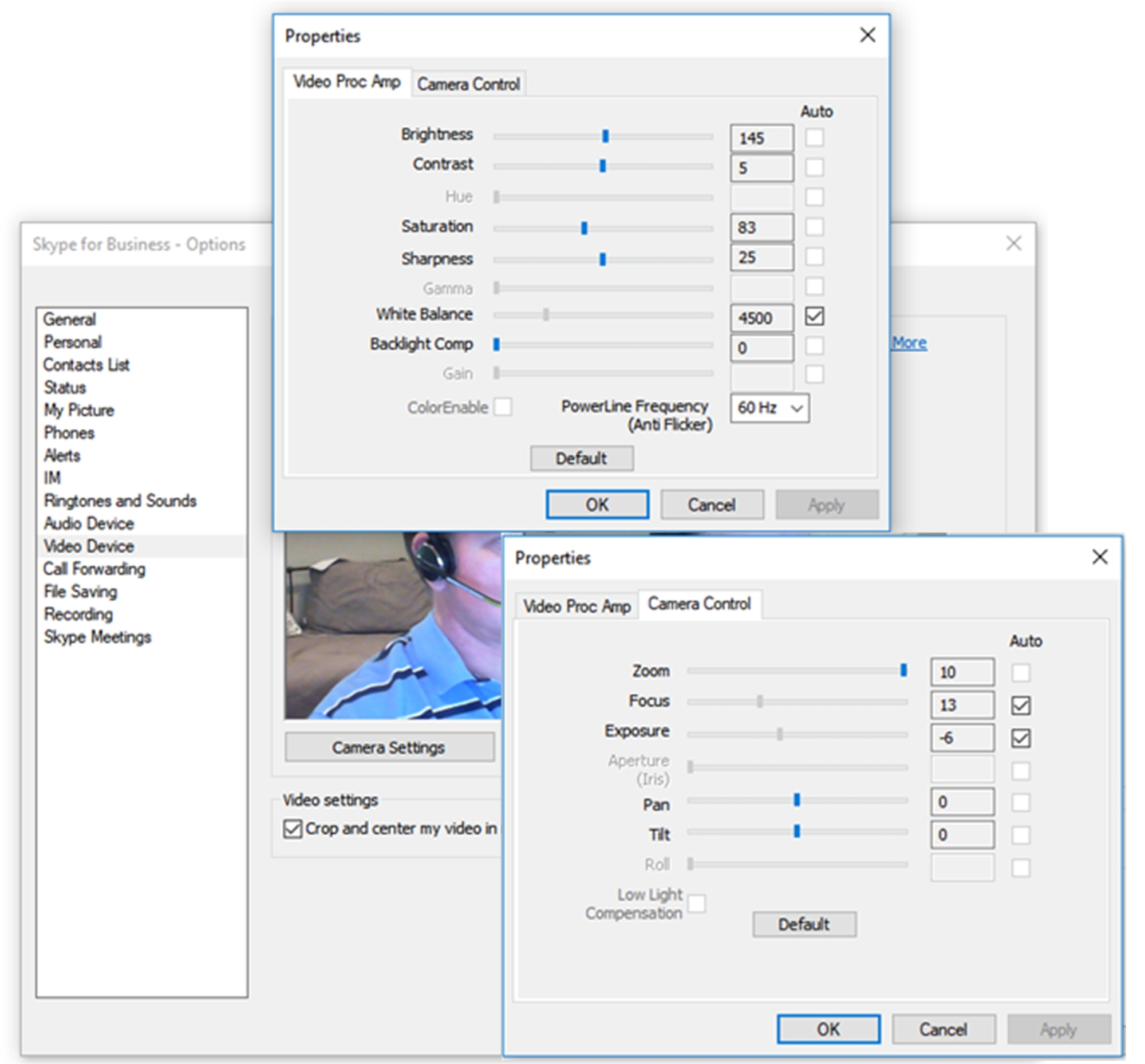This screenshot has width=1145, height=1064.
Task: Select Camera Control tab in lower Properties dialog
Action: (700, 604)
